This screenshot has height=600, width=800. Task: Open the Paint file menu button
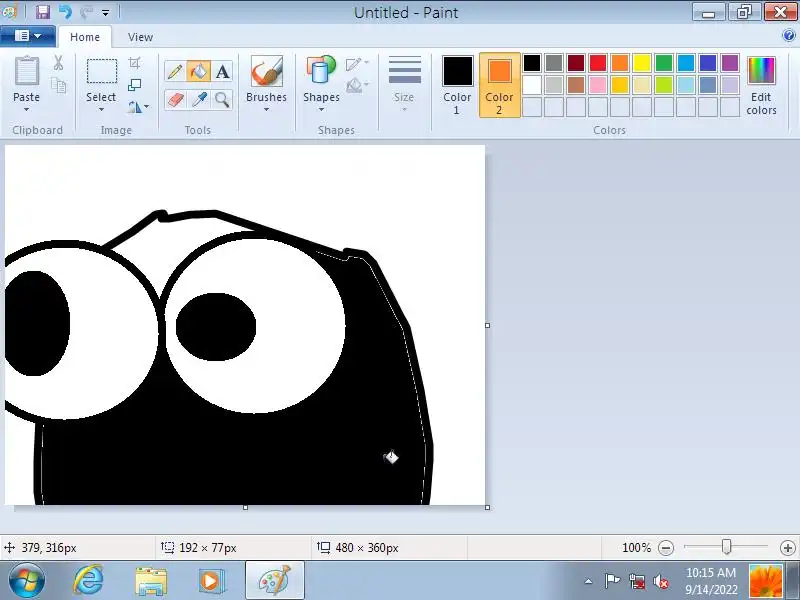coord(28,36)
